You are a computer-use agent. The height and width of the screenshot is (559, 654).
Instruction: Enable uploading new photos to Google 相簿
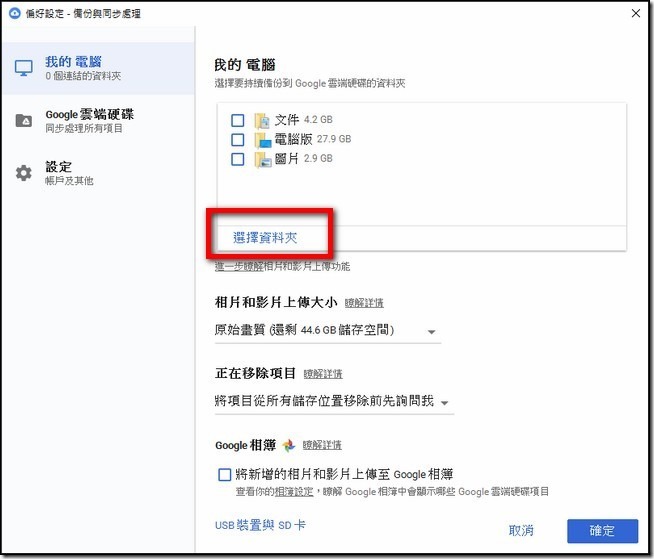pos(224,475)
